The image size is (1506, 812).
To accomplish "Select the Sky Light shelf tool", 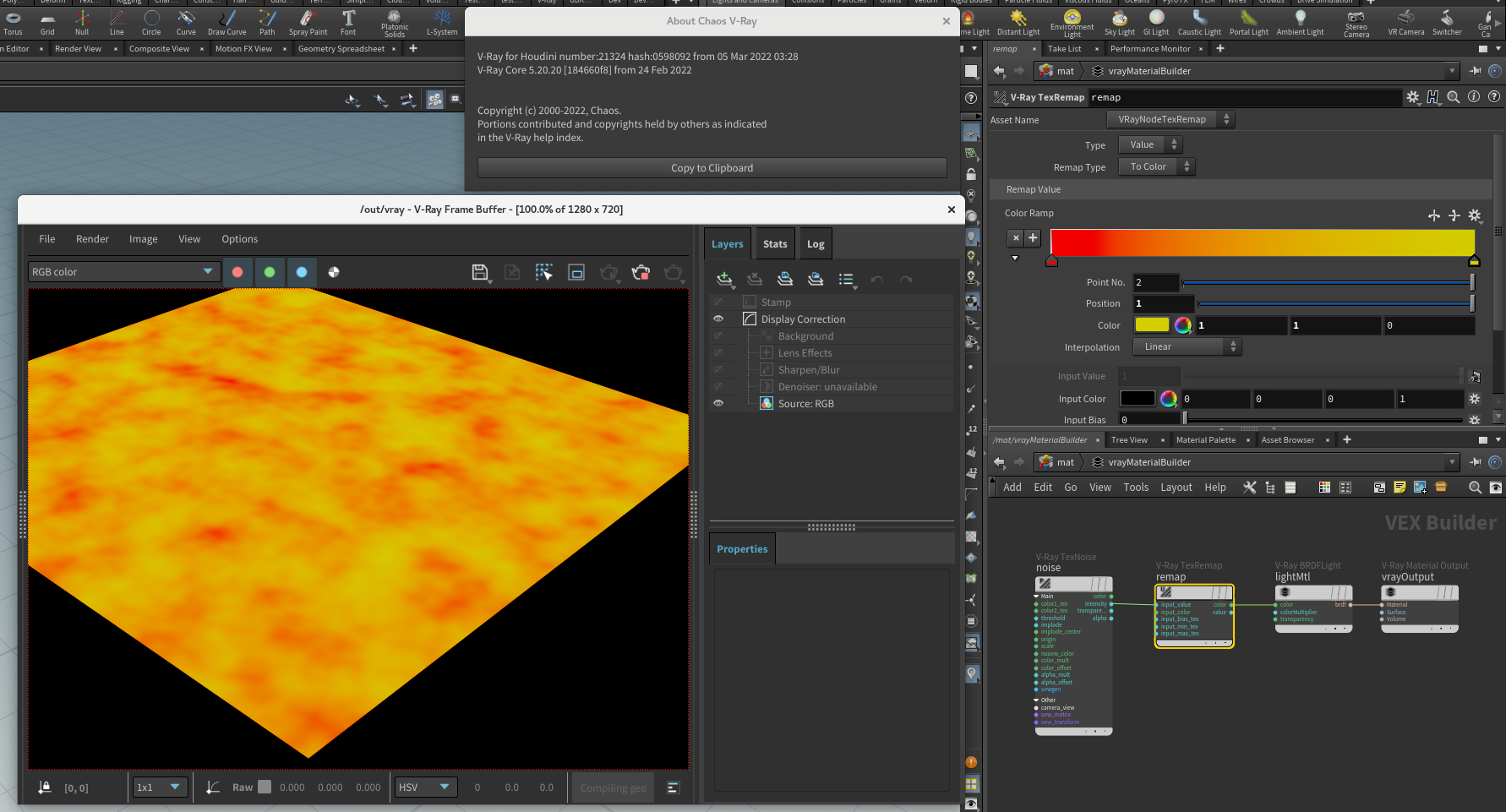I will coord(1120,23).
